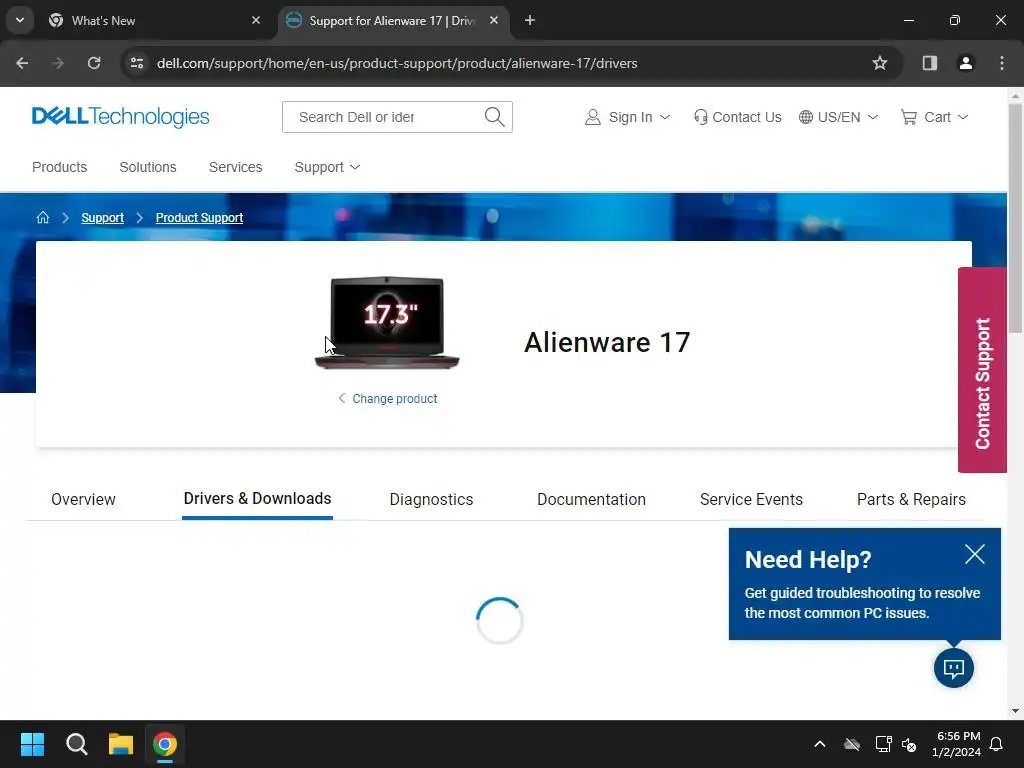Switch to the Overview tab
Image resolution: width=1024 pixels, height=768 pixels.
point(83,500)
